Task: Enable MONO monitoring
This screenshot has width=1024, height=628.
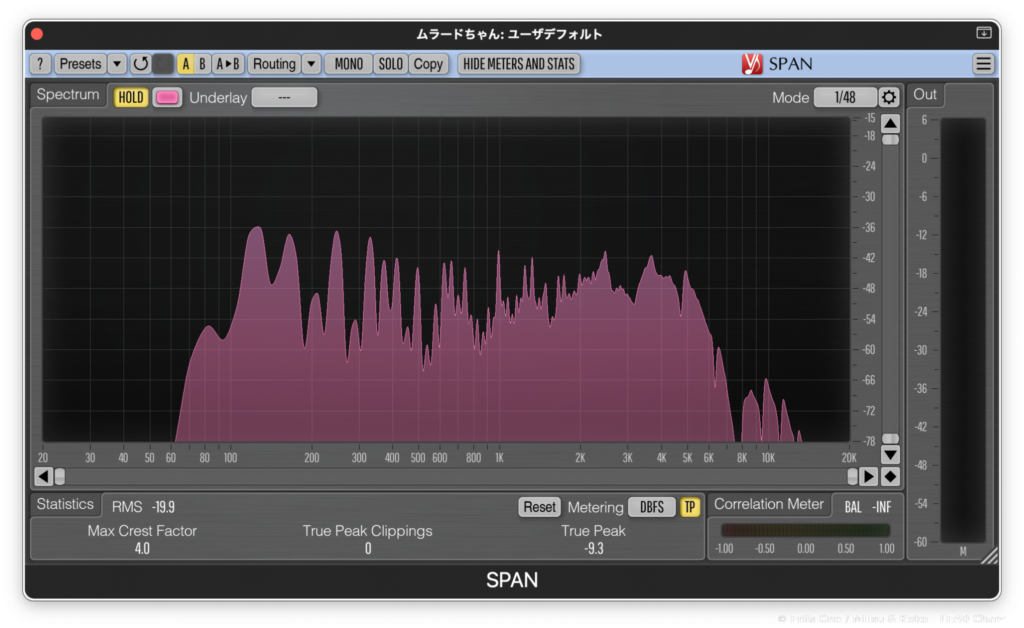Action: (348, 64)
